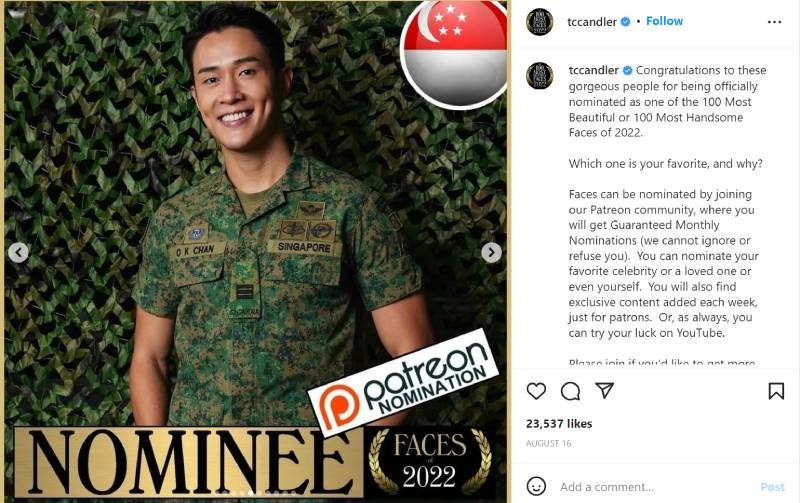Open the emoji picker smiley icon
The width and height of the screenshot is (800, 503).
coord(536,486)
